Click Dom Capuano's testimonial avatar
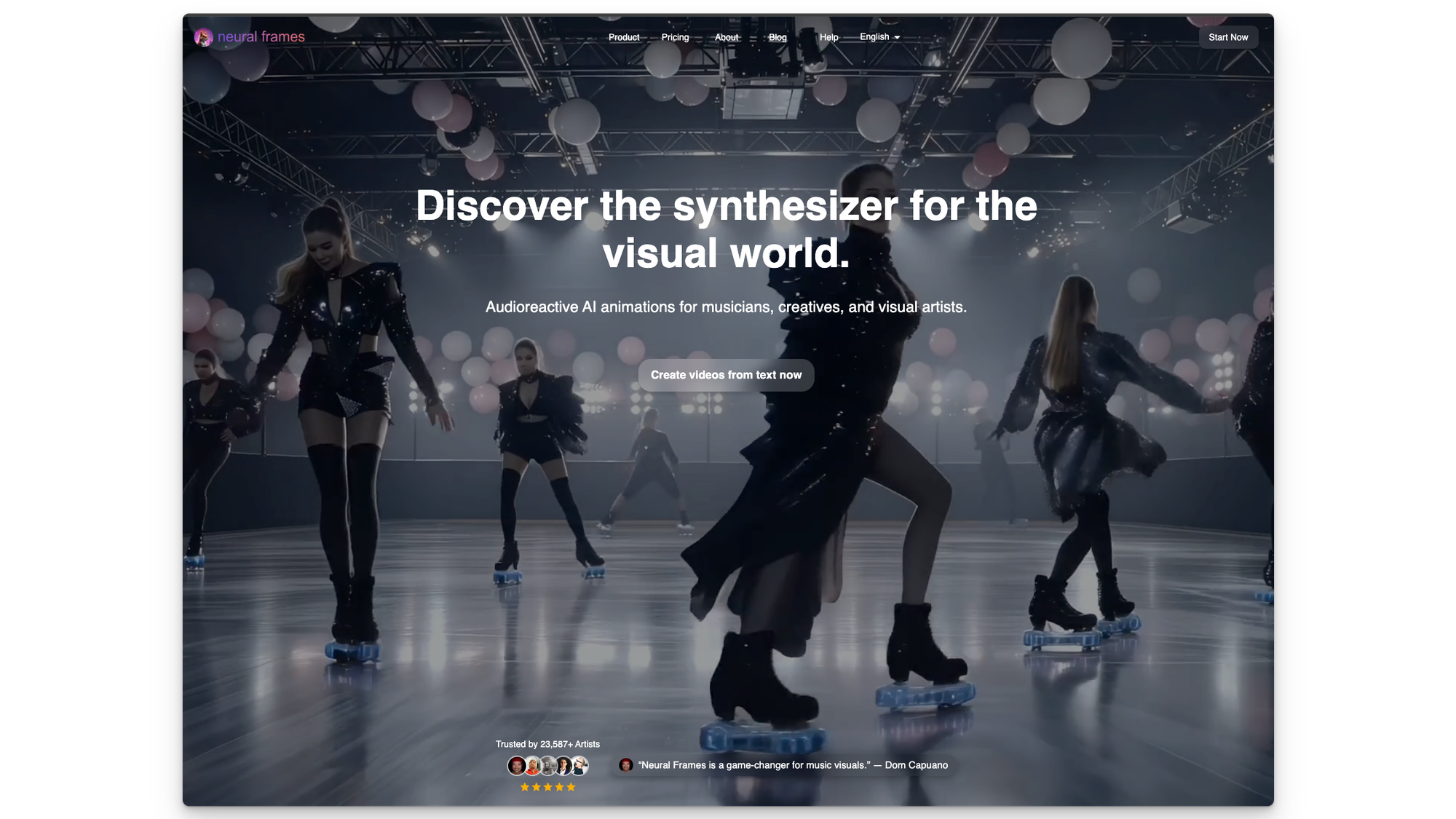This screenshot has width=1456, height=819. [625, 765]
